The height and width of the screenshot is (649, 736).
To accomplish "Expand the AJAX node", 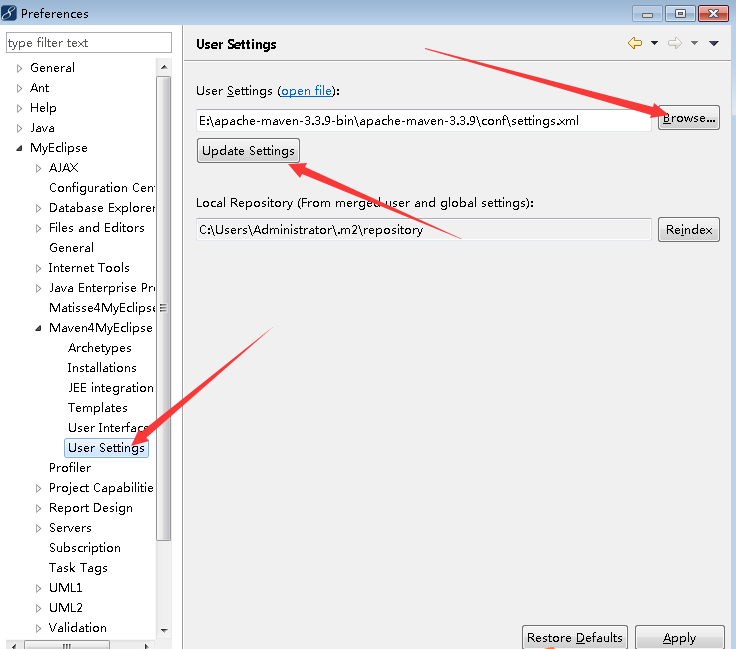I will pos(38,168).
